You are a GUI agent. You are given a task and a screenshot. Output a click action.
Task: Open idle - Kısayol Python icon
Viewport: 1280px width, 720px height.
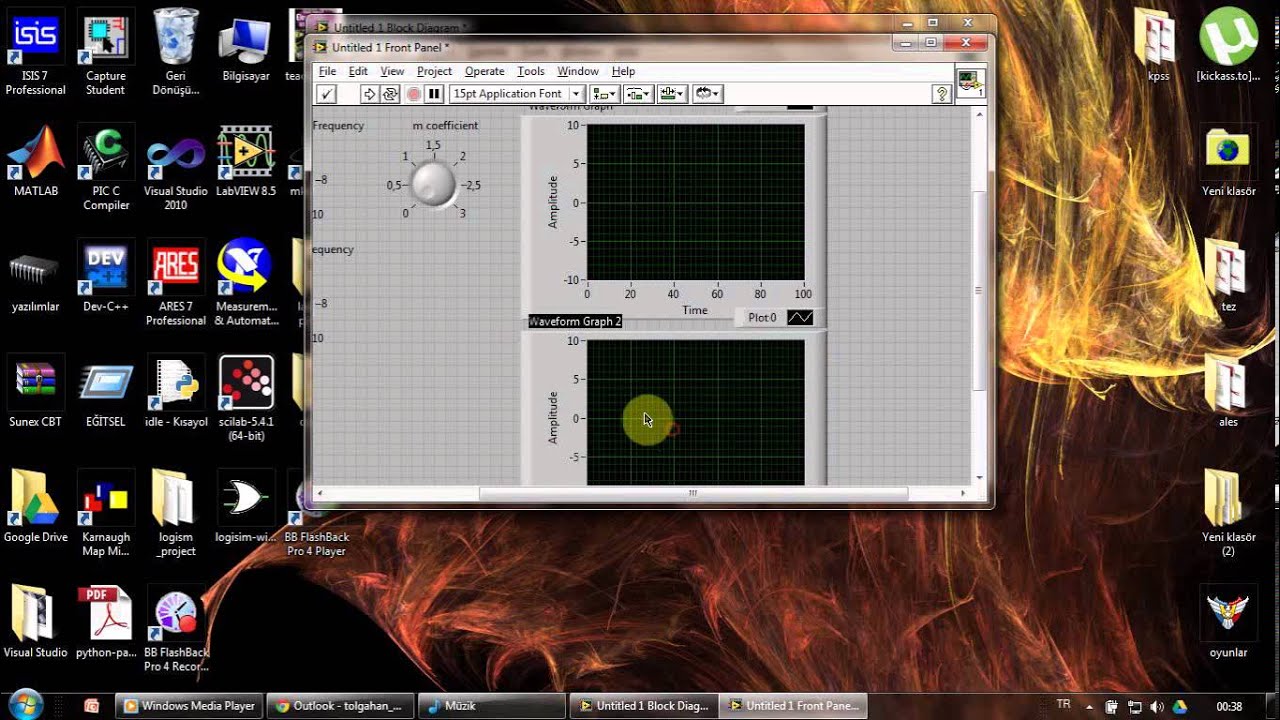[176, 392]
